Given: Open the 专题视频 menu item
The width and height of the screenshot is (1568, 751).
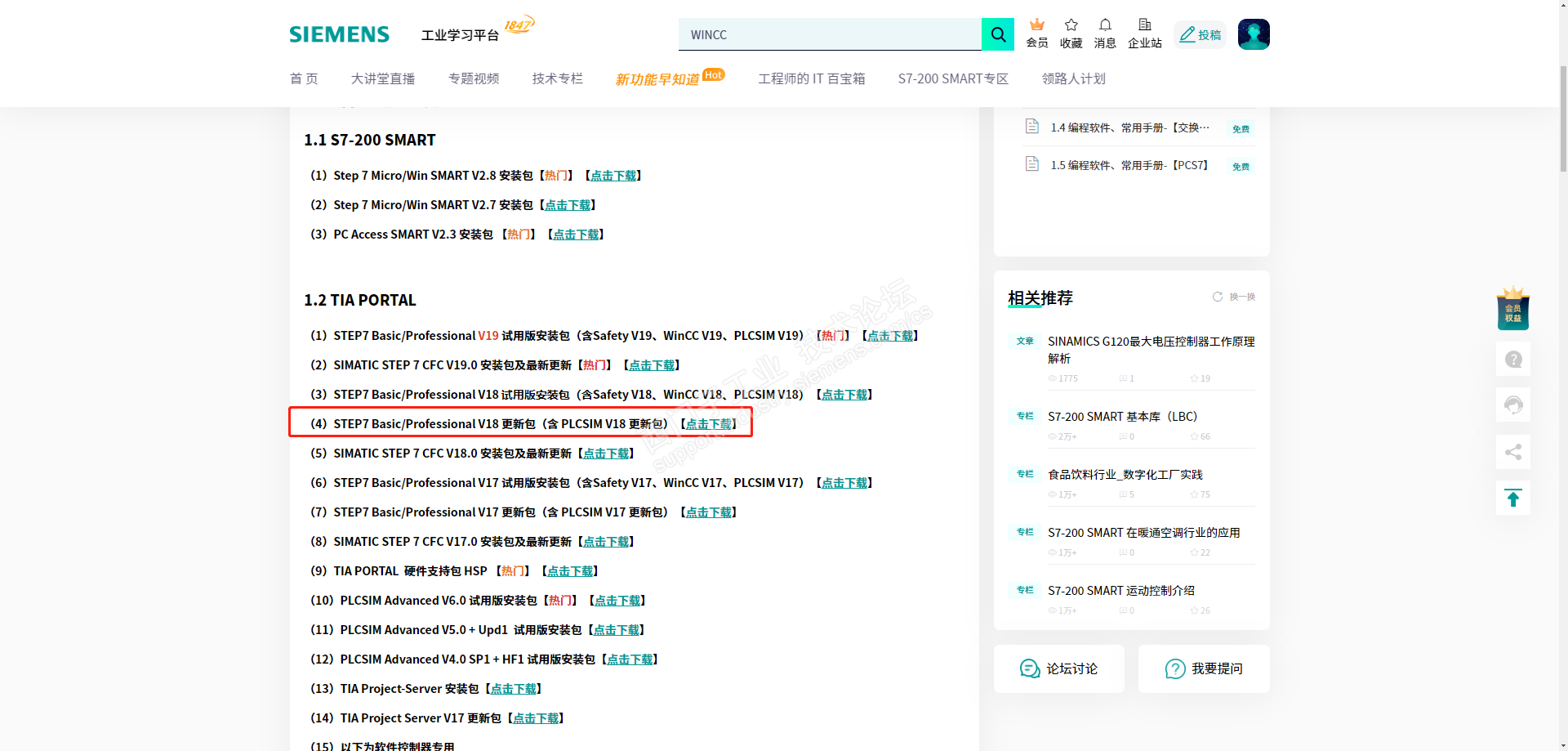Looking at the screenshot, I should (x=474, y=78).
